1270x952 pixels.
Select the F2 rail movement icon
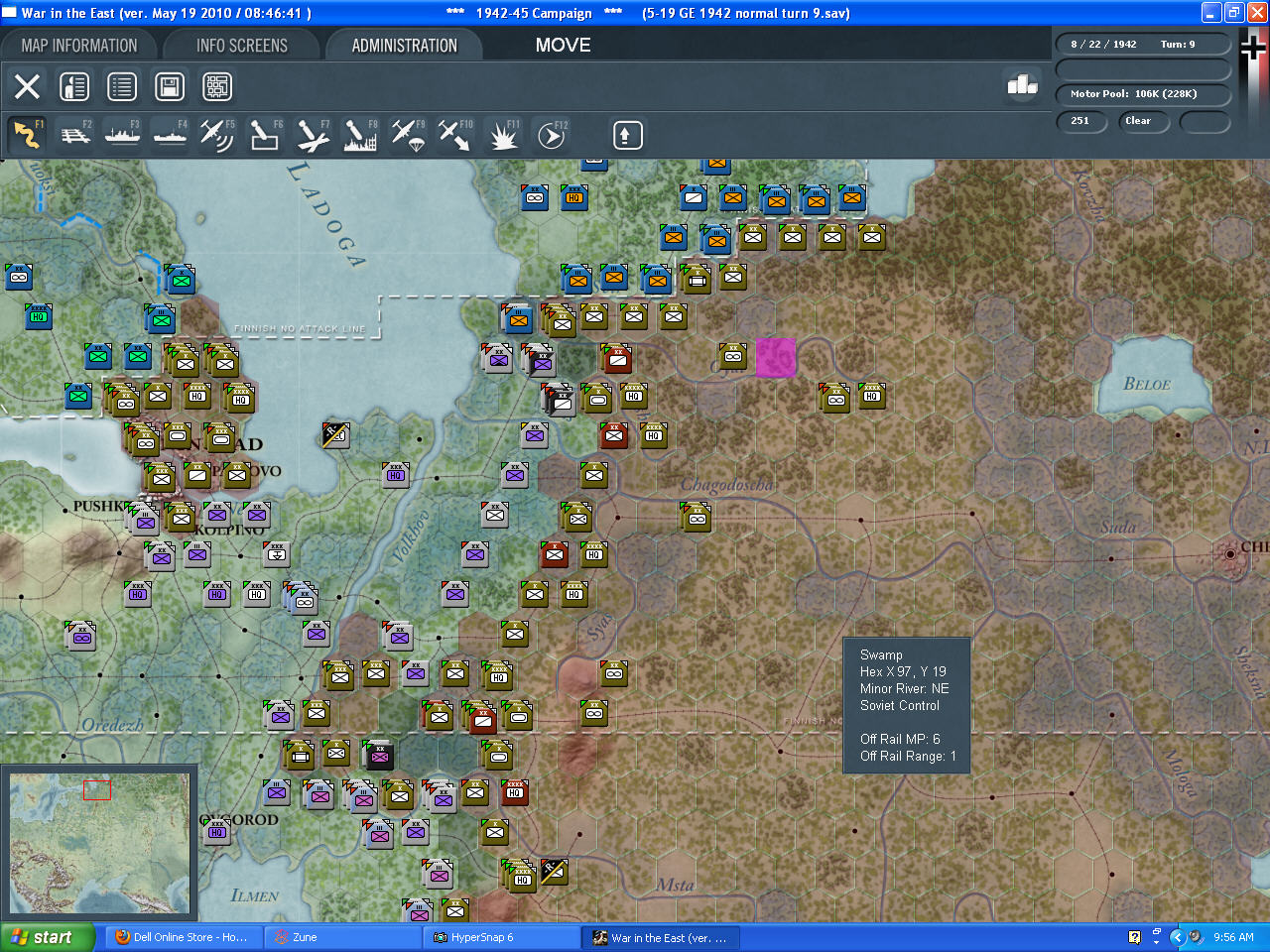pos(74,135)
